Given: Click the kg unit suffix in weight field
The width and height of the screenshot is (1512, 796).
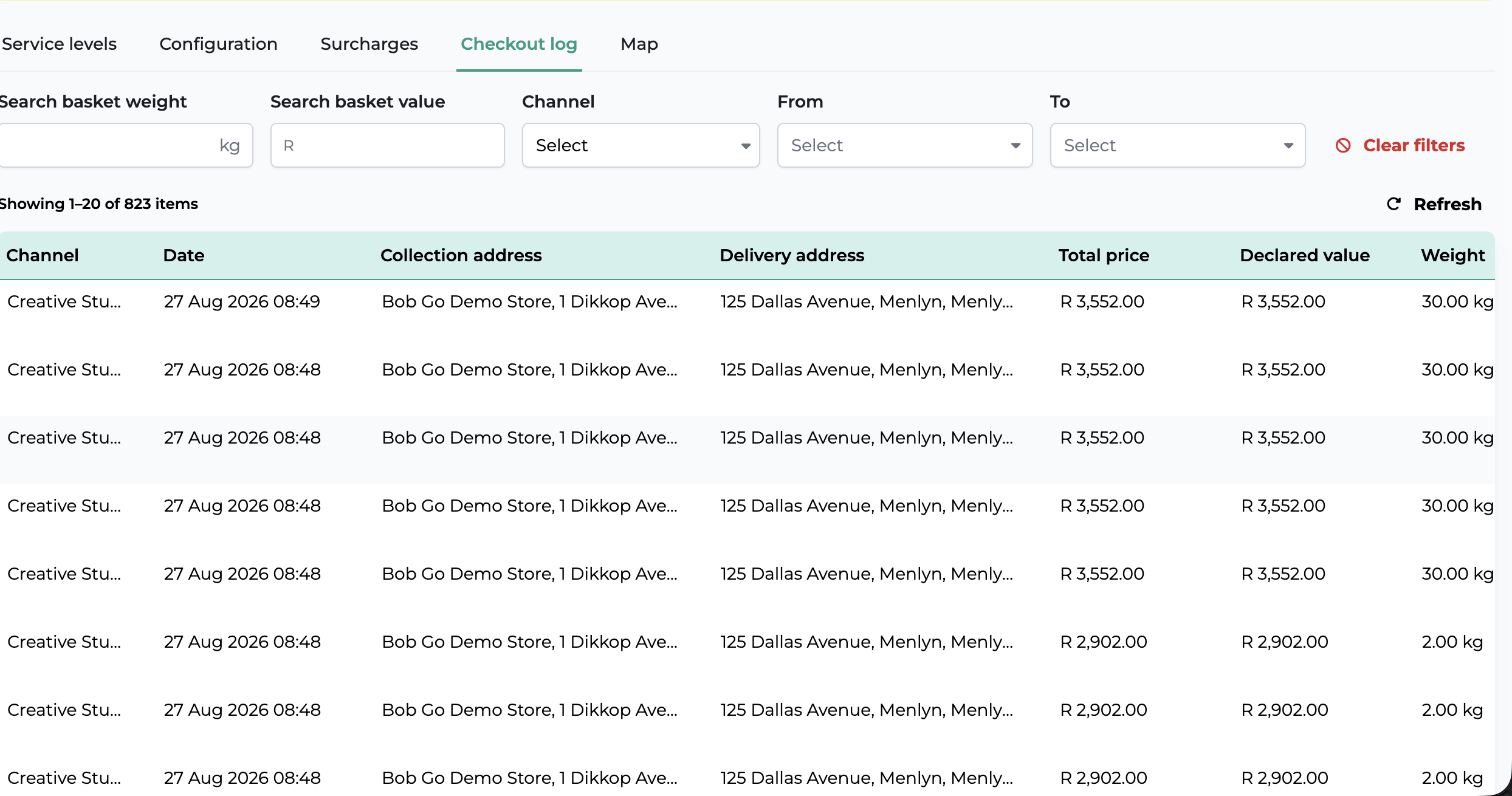Looking at the screenshot, I should coord(230,146).
